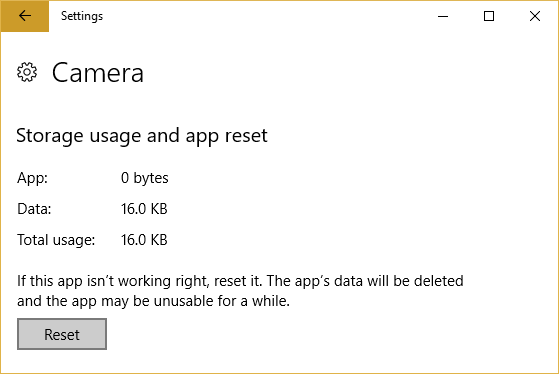Maximize the Settings window

tap(489, 16)
